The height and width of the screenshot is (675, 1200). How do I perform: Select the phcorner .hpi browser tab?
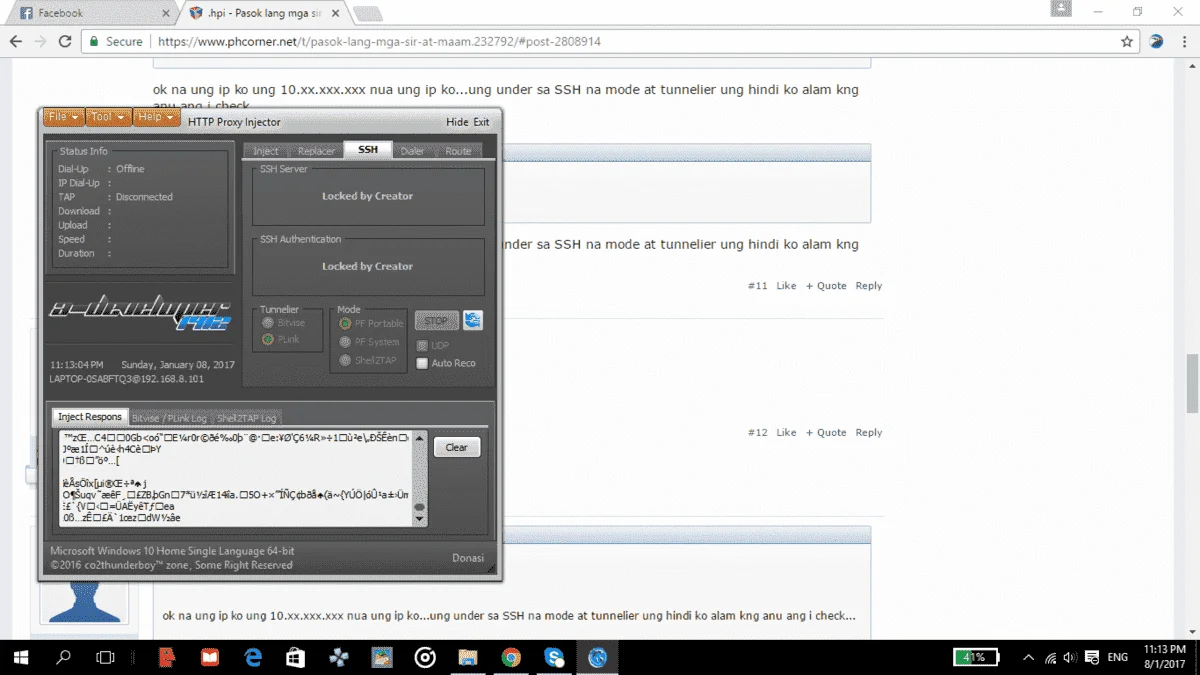pos(262,13)
